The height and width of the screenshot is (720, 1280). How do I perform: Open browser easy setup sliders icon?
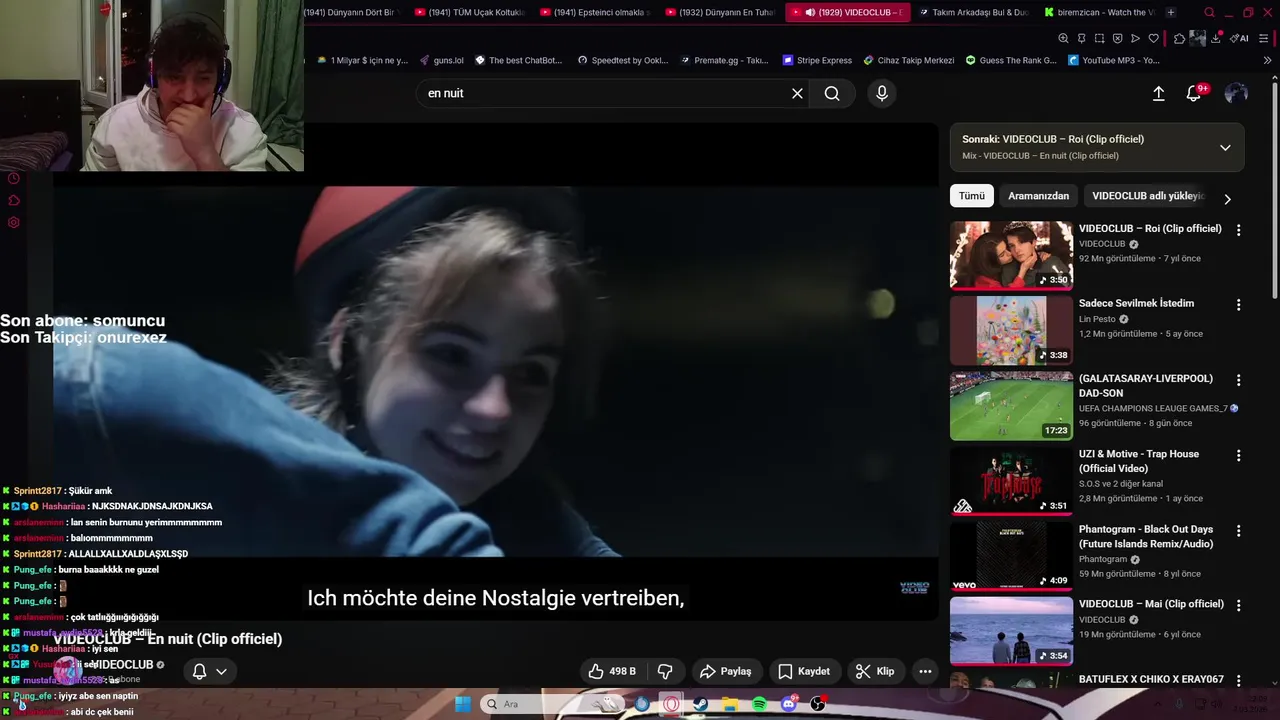click(1264, 38)
